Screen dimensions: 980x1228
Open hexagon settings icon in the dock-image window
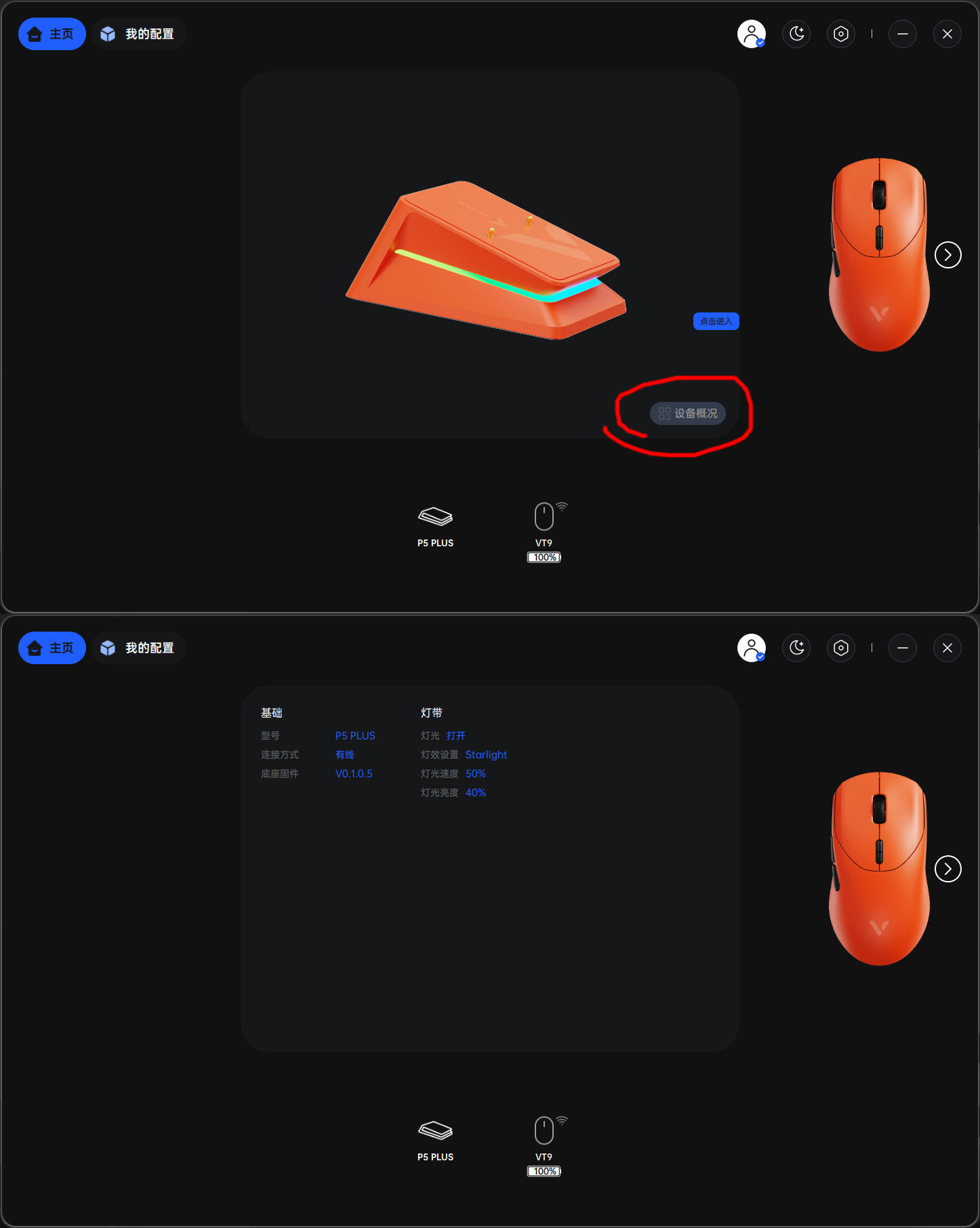pyautogui.click(x=841, y=34)
